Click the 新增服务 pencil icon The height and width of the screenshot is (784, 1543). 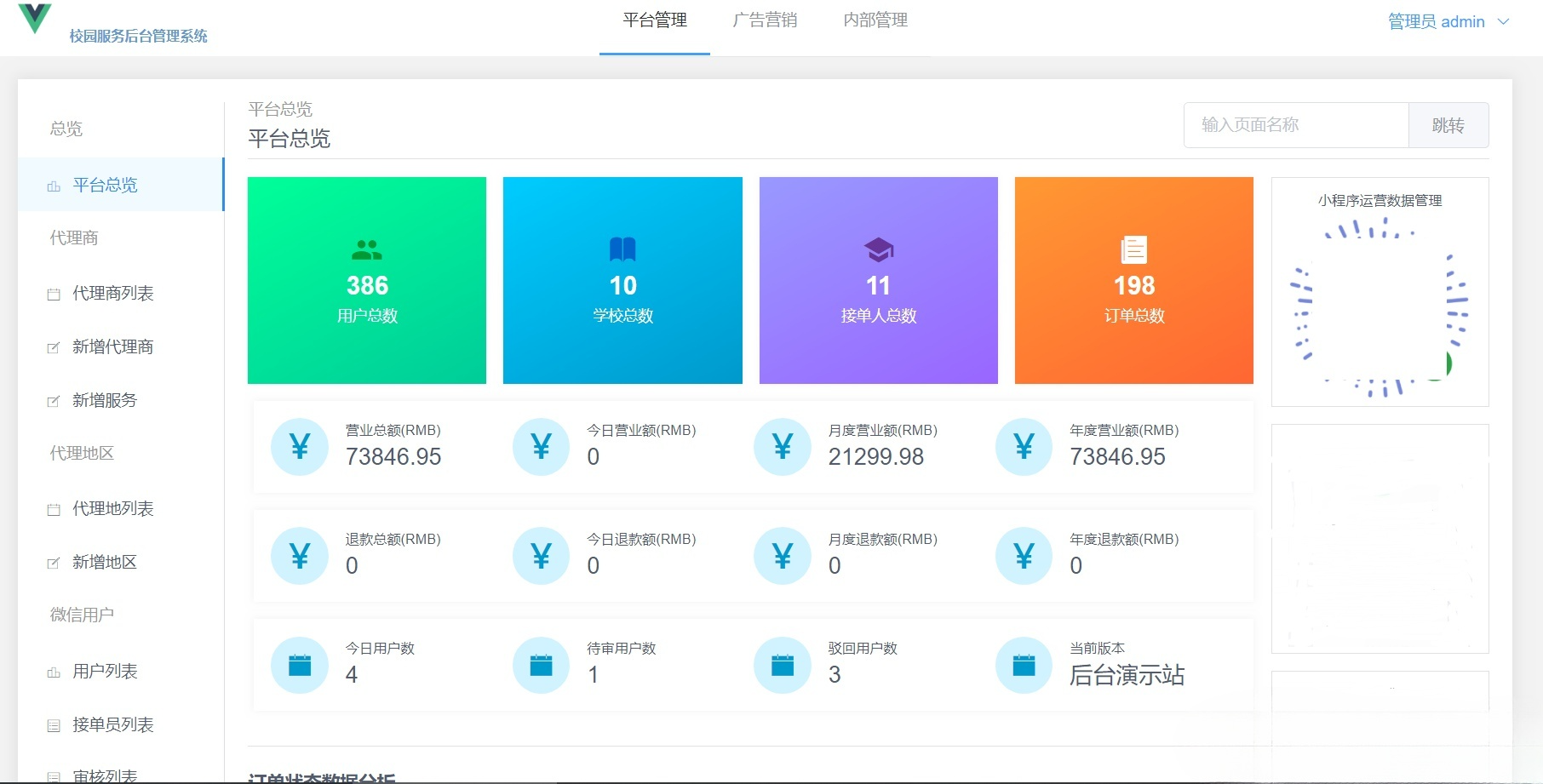52,400
